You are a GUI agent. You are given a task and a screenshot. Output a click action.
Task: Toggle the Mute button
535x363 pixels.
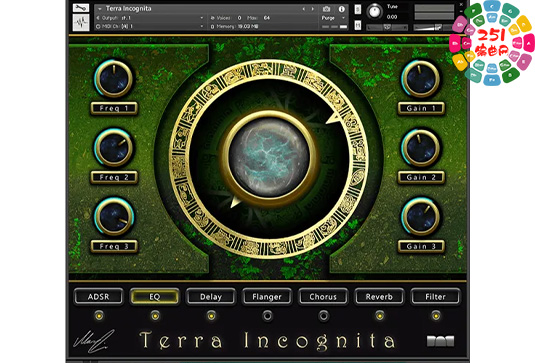(358, 25)
